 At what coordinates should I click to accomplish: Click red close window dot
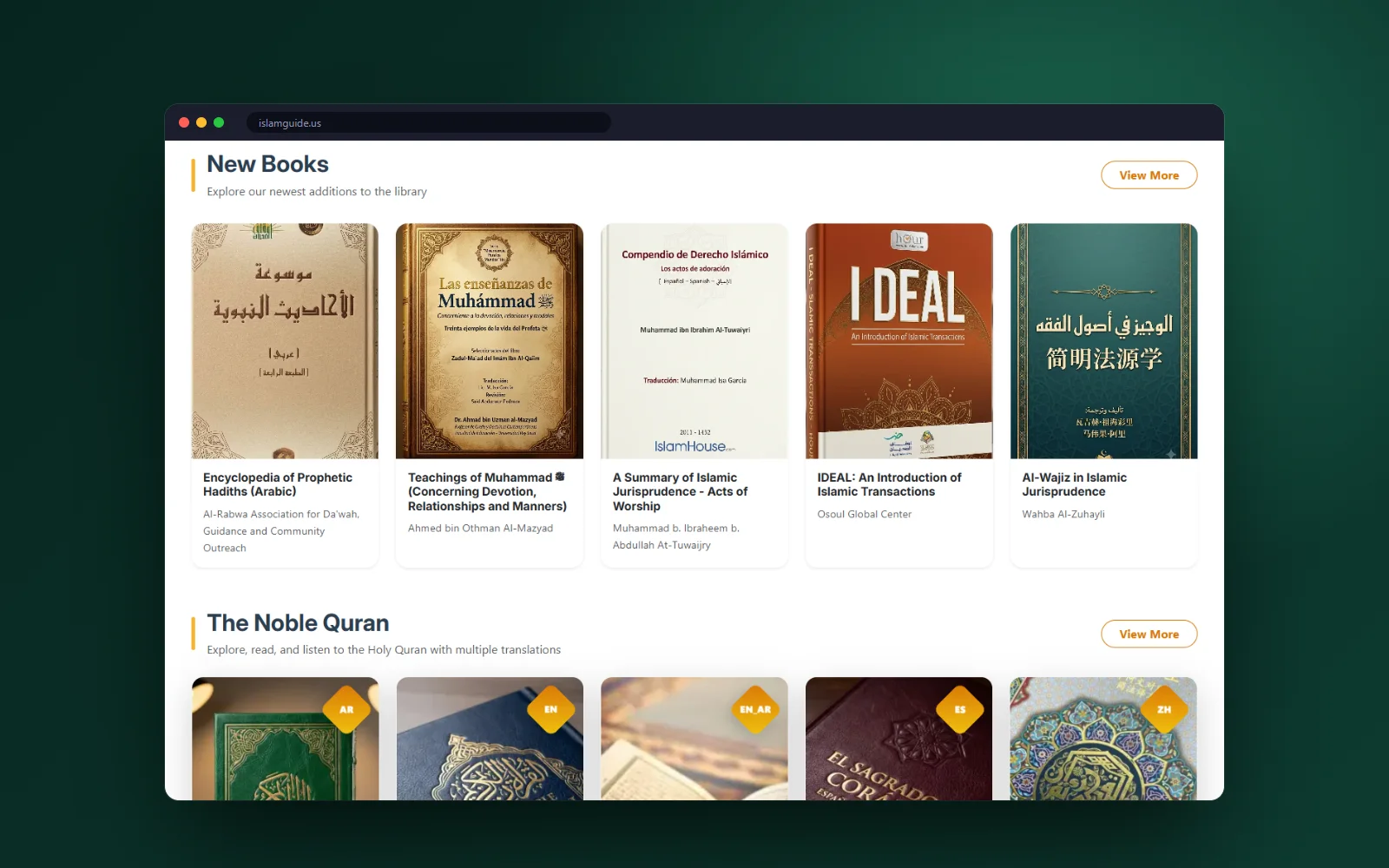tap(184, 122)
